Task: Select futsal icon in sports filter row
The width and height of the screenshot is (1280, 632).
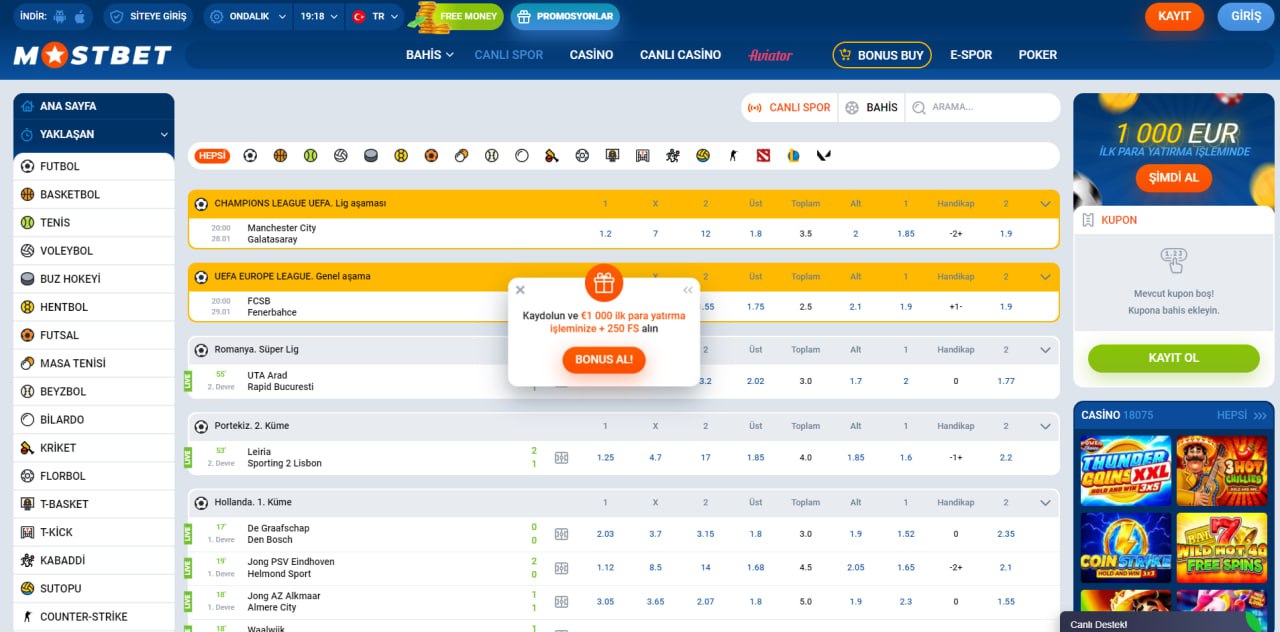Action: click(x=431, y=156)
